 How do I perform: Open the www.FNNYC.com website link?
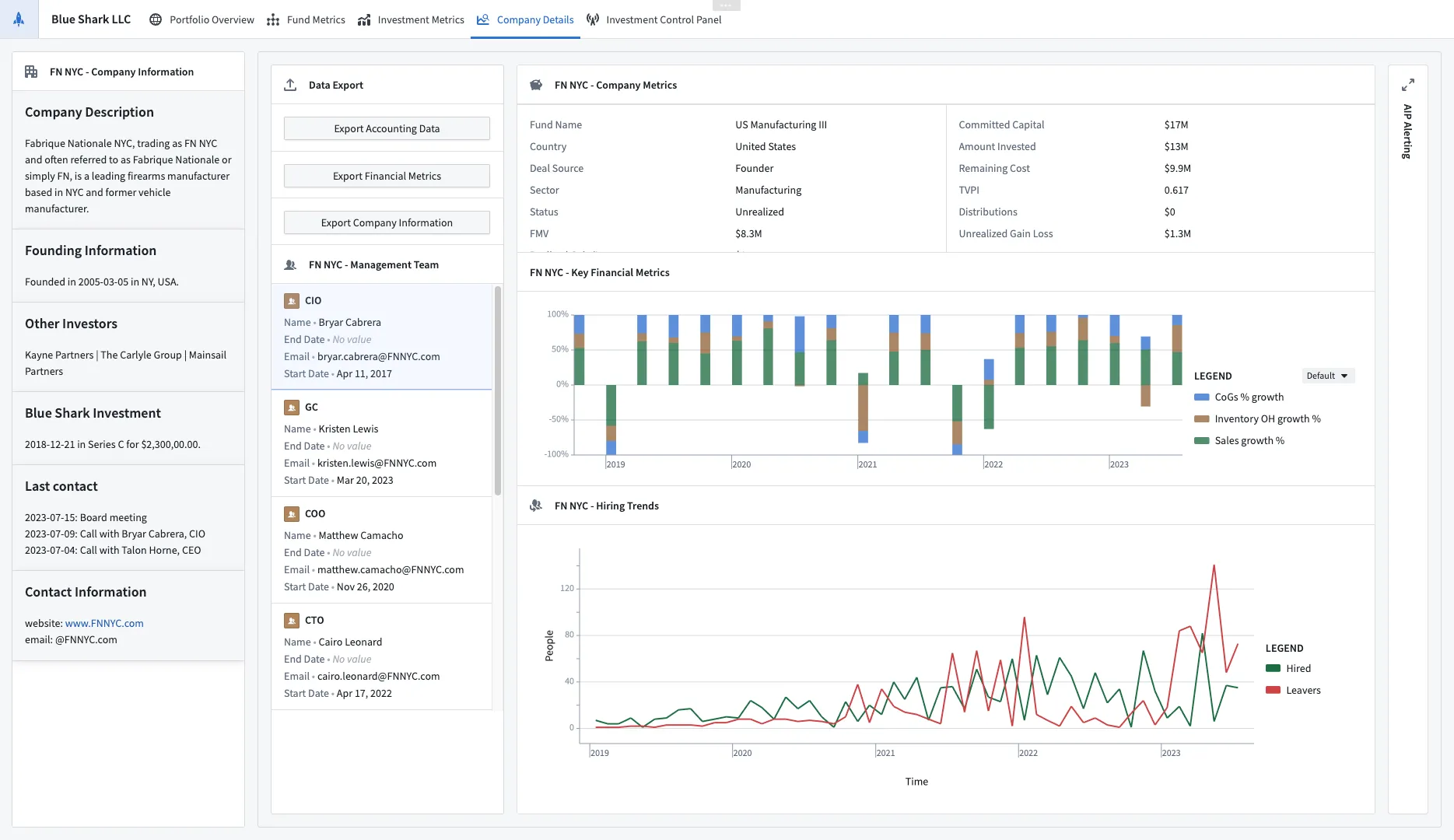[104, 623]
